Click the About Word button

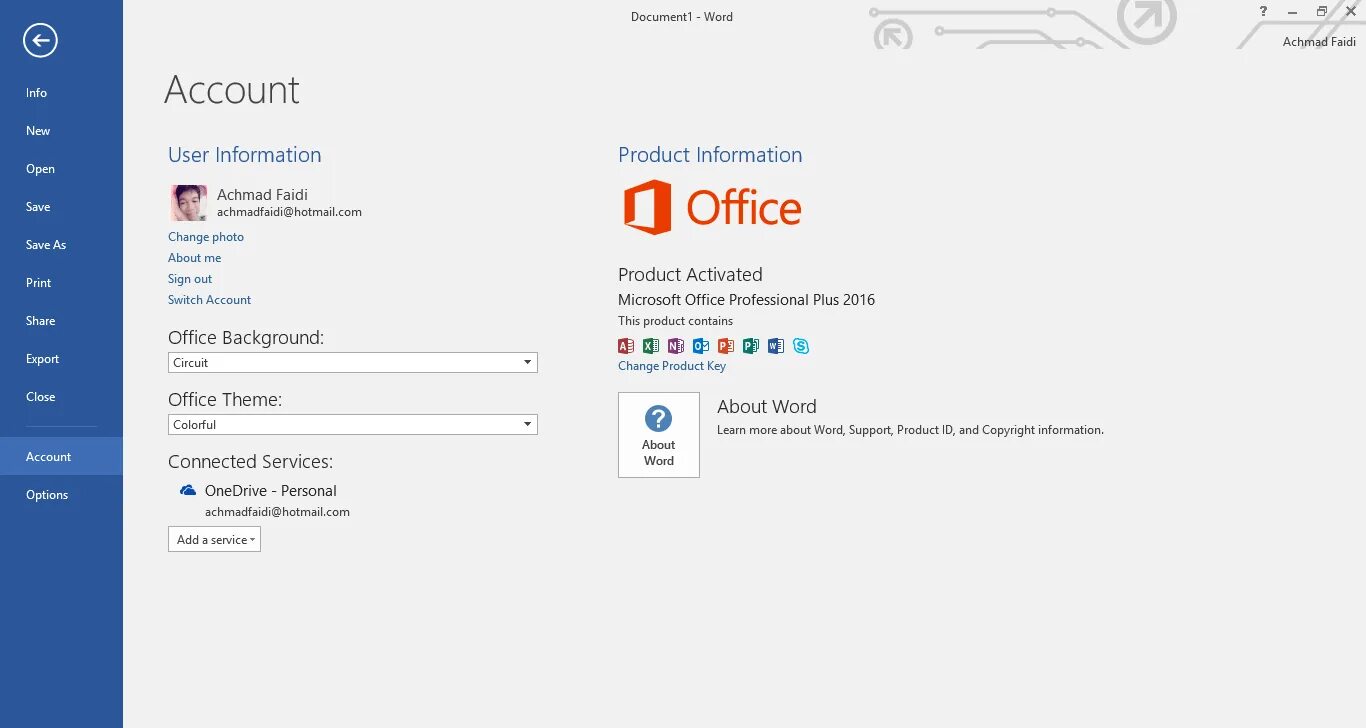coord(659,435)
